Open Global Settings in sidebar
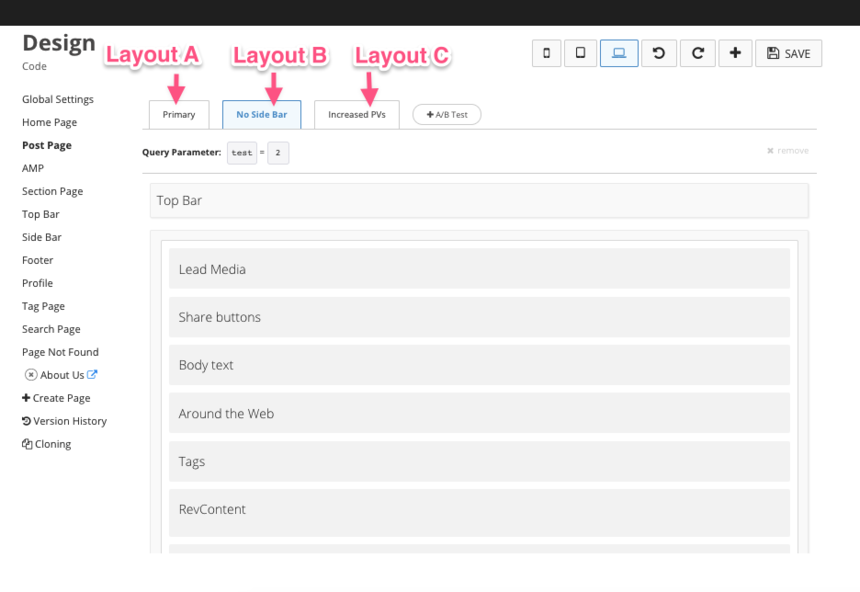Viewport: 860px width, 592px height. [58, 99]
